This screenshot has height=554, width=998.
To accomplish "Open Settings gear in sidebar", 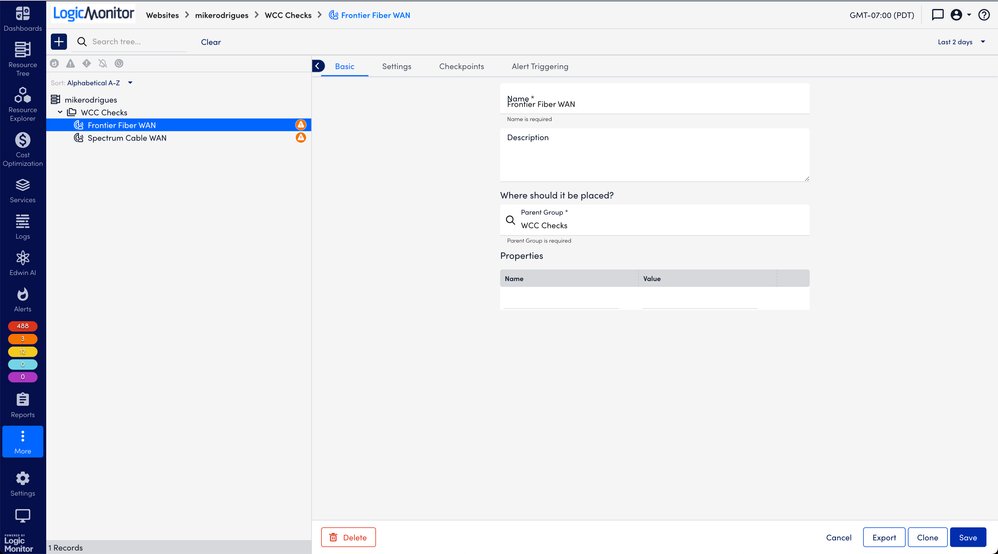I will point(22,483).
